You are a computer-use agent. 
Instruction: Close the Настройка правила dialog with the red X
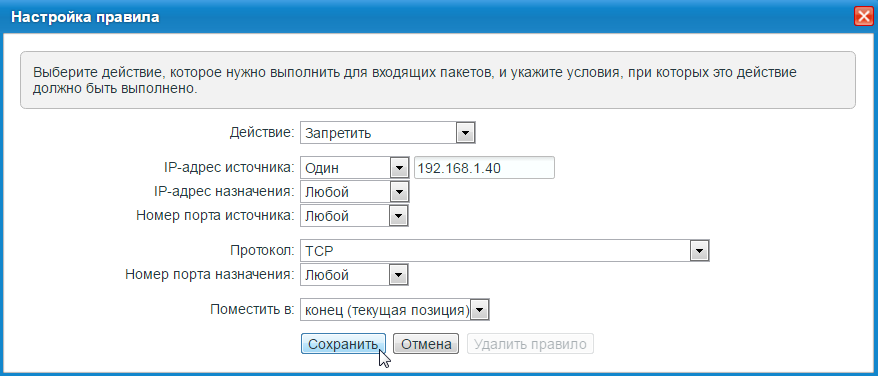[x=863, y=17]
